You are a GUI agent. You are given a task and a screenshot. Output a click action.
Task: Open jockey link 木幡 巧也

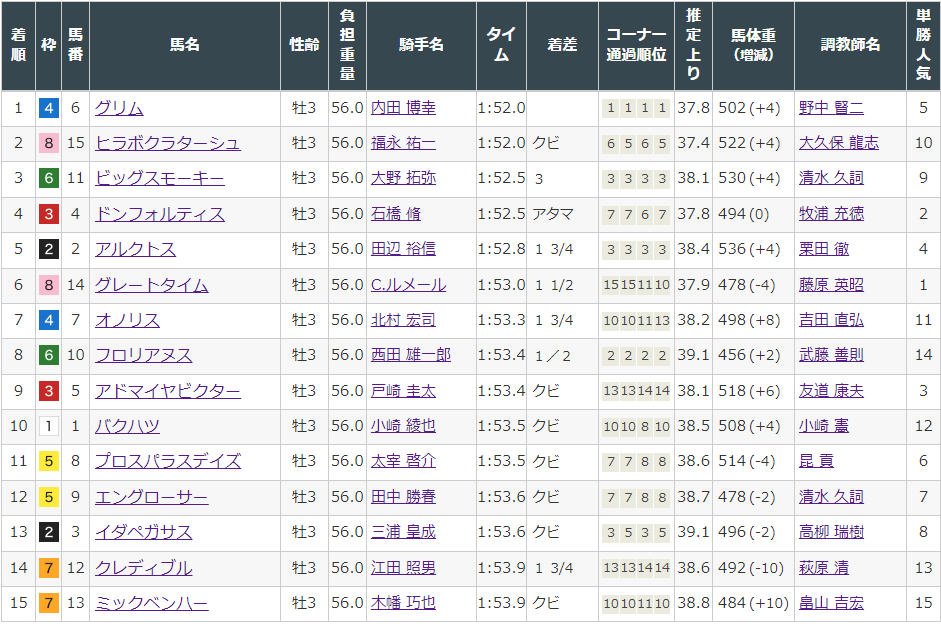click(403, 603)
